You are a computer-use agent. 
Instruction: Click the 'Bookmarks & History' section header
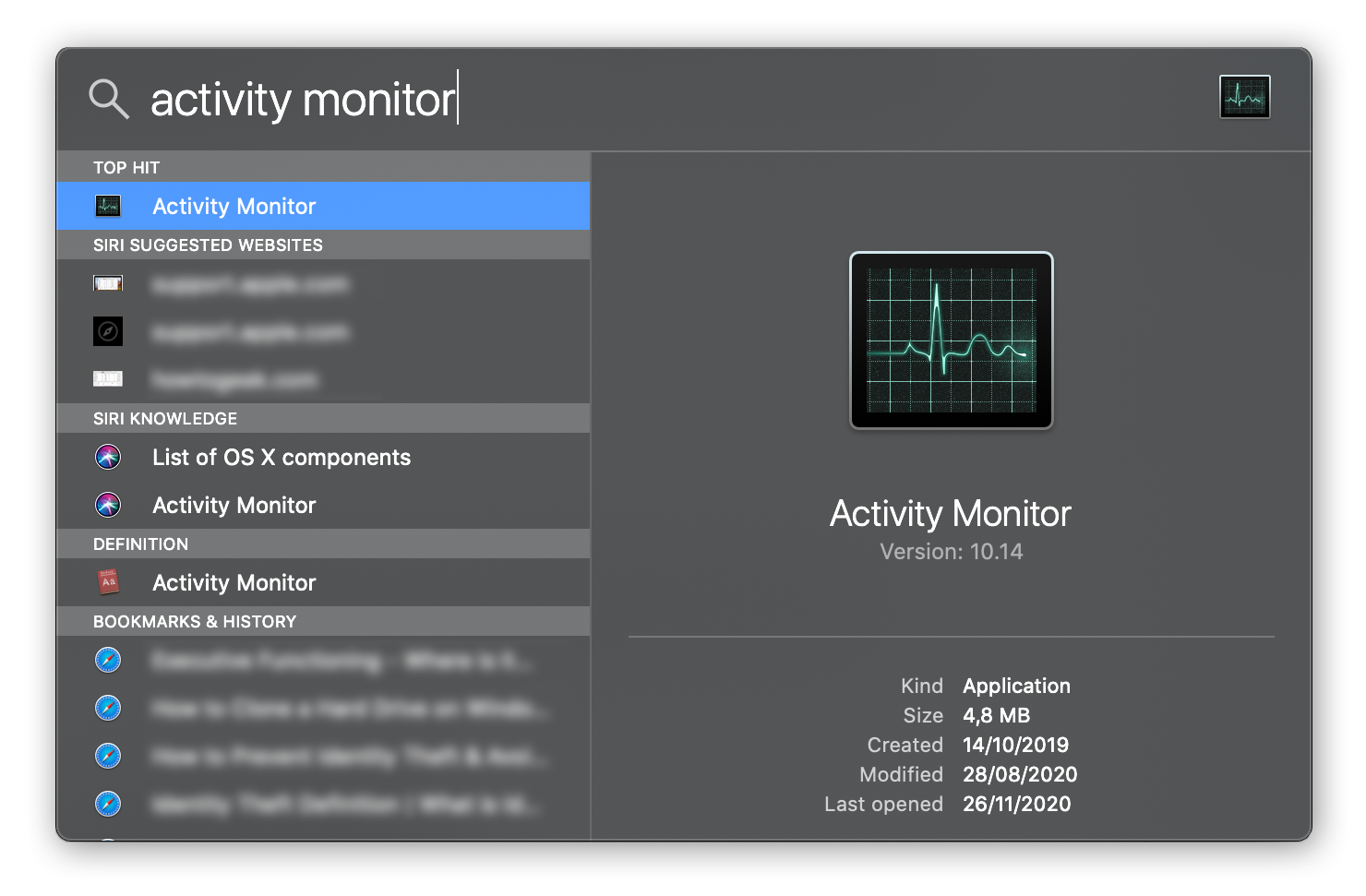tap(195, 622)
